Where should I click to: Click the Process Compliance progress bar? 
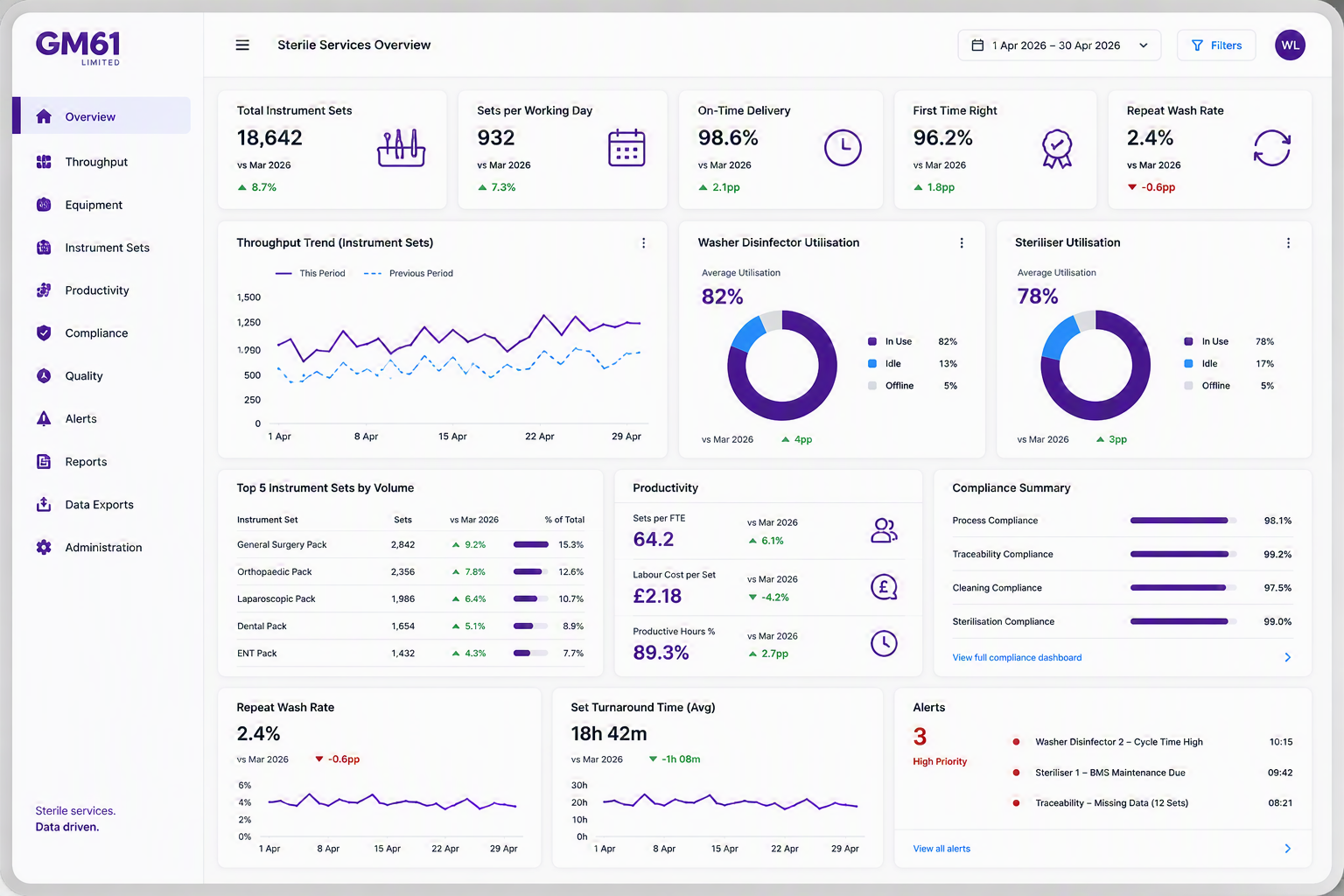[x=1183, y=521]
